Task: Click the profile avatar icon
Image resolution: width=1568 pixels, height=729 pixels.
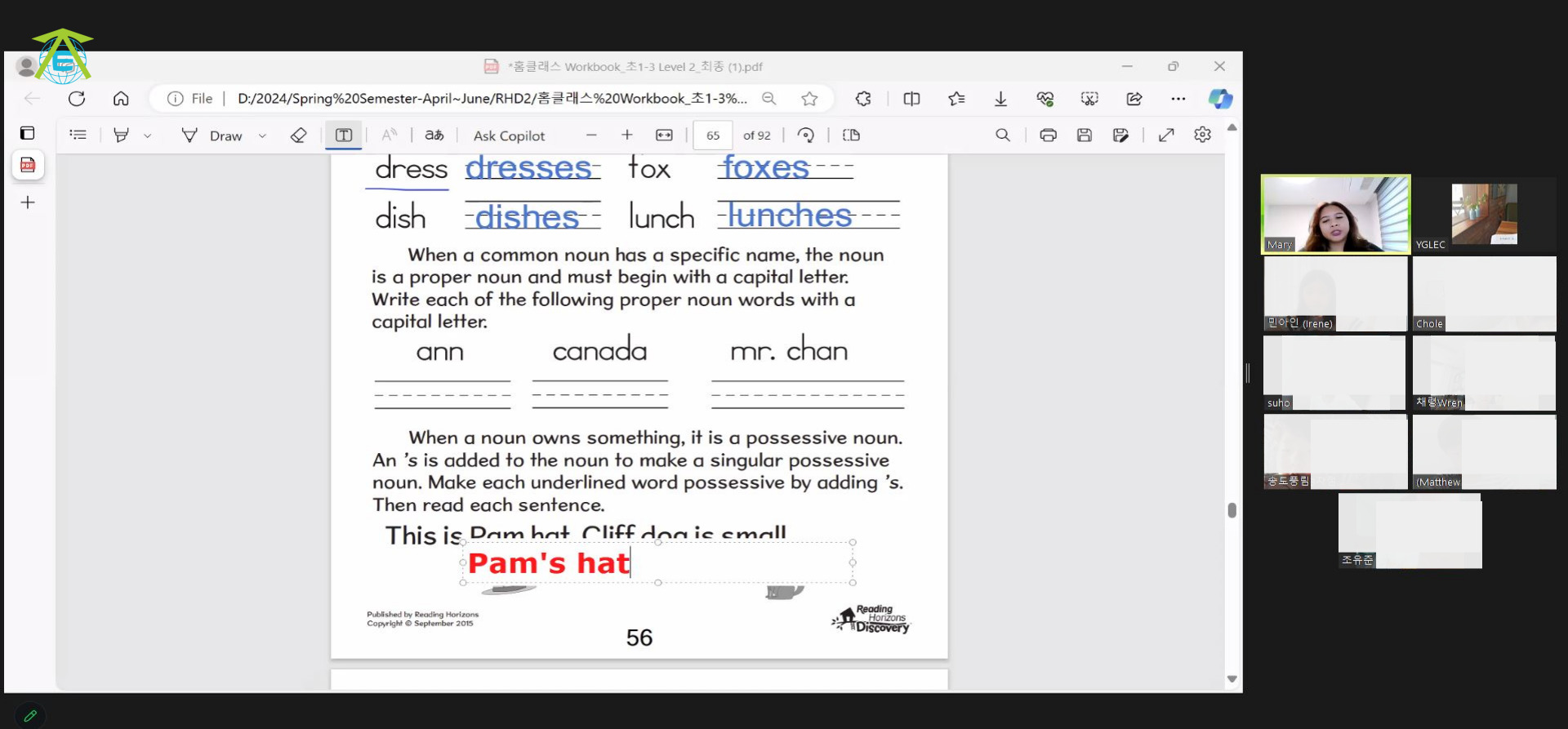Action: 26,66
